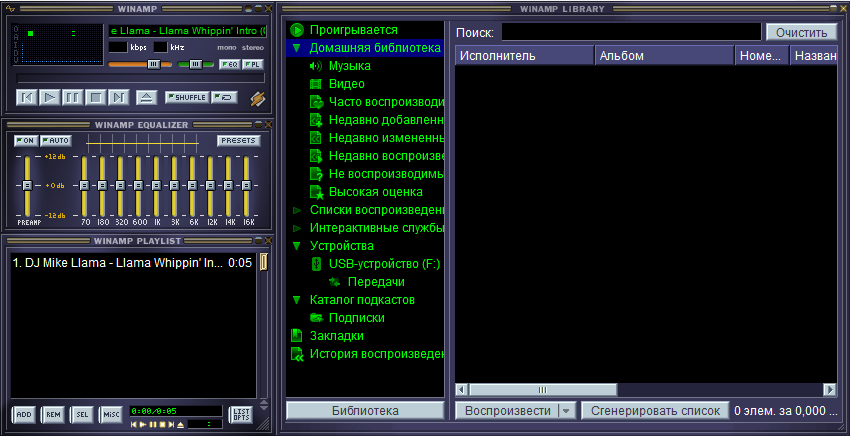Image resolution: width=850 pixels, height=436 pixels.
Task: Start playback with the Play button
Action: 49,98
